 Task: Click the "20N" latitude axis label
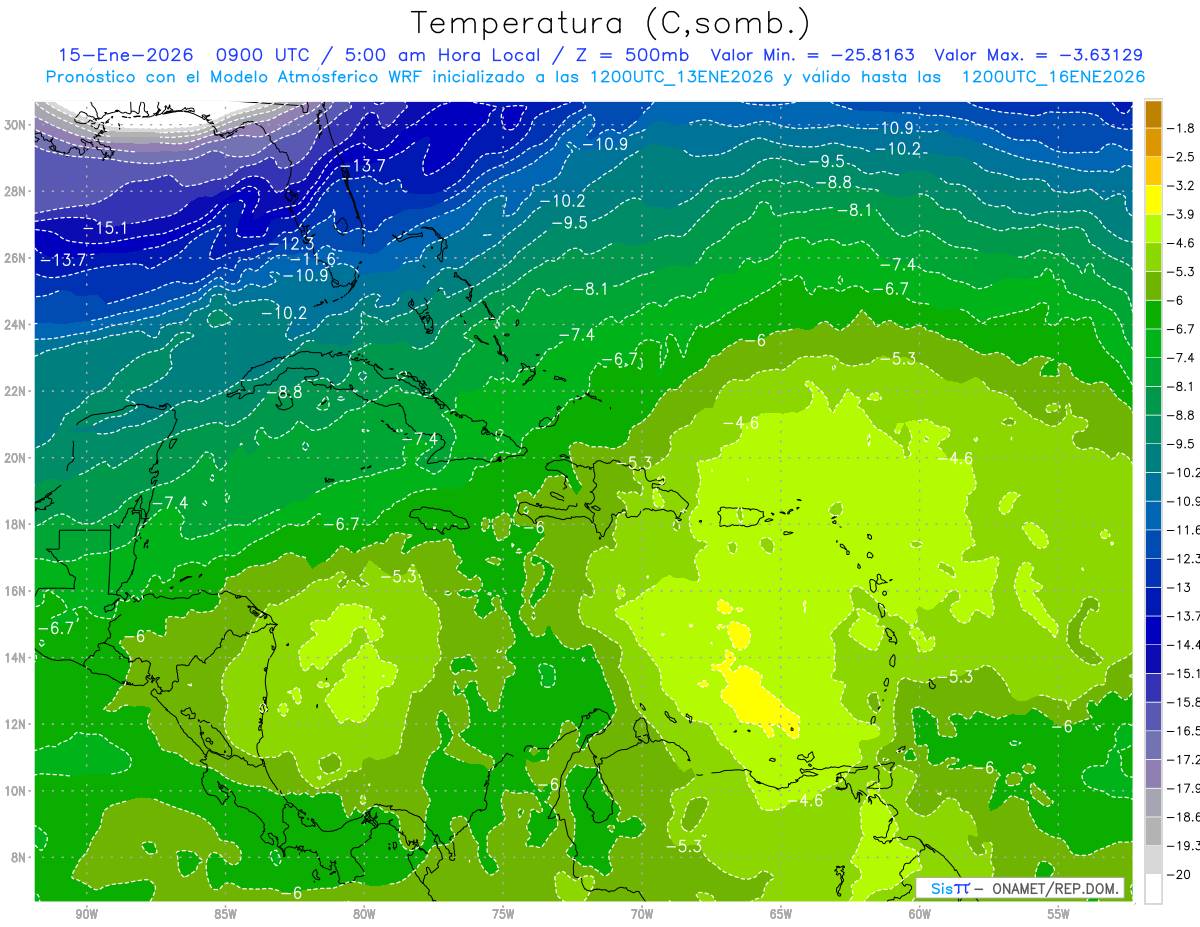[x=16, y=457]
